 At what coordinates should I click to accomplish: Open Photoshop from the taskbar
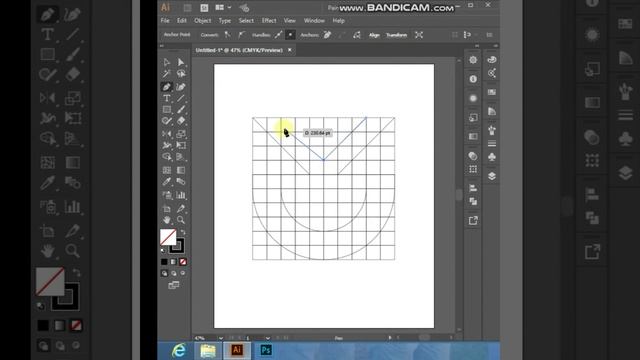pyautogui.click(x=266, y=350)
